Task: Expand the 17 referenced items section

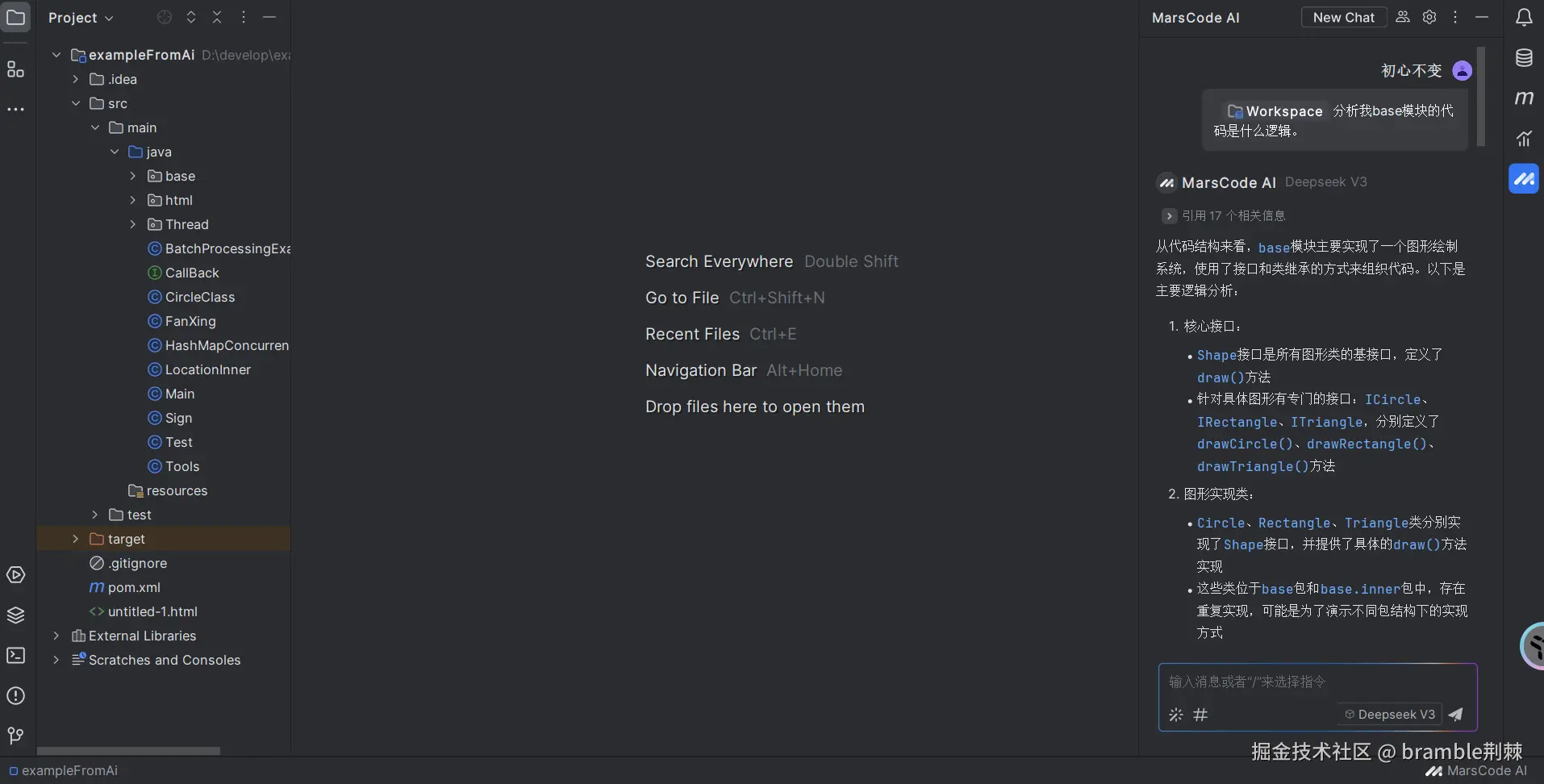Action: point(1169,216)
